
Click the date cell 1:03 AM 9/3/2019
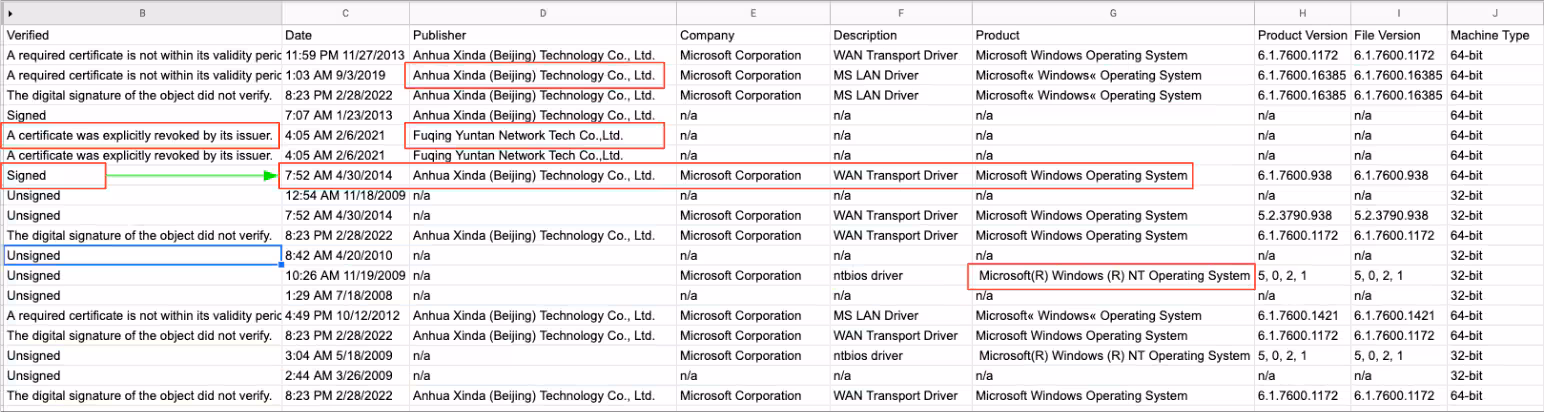(x=345, y=75)
